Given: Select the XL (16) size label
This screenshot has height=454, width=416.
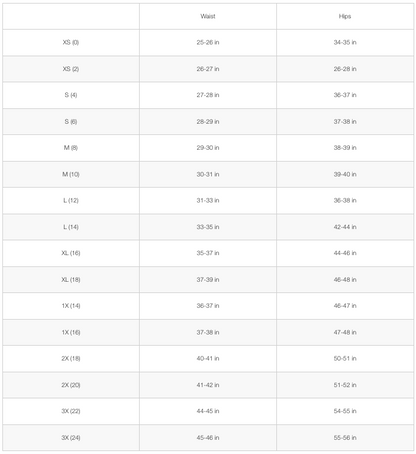Looking at the screenshot, I should (71, 253).
